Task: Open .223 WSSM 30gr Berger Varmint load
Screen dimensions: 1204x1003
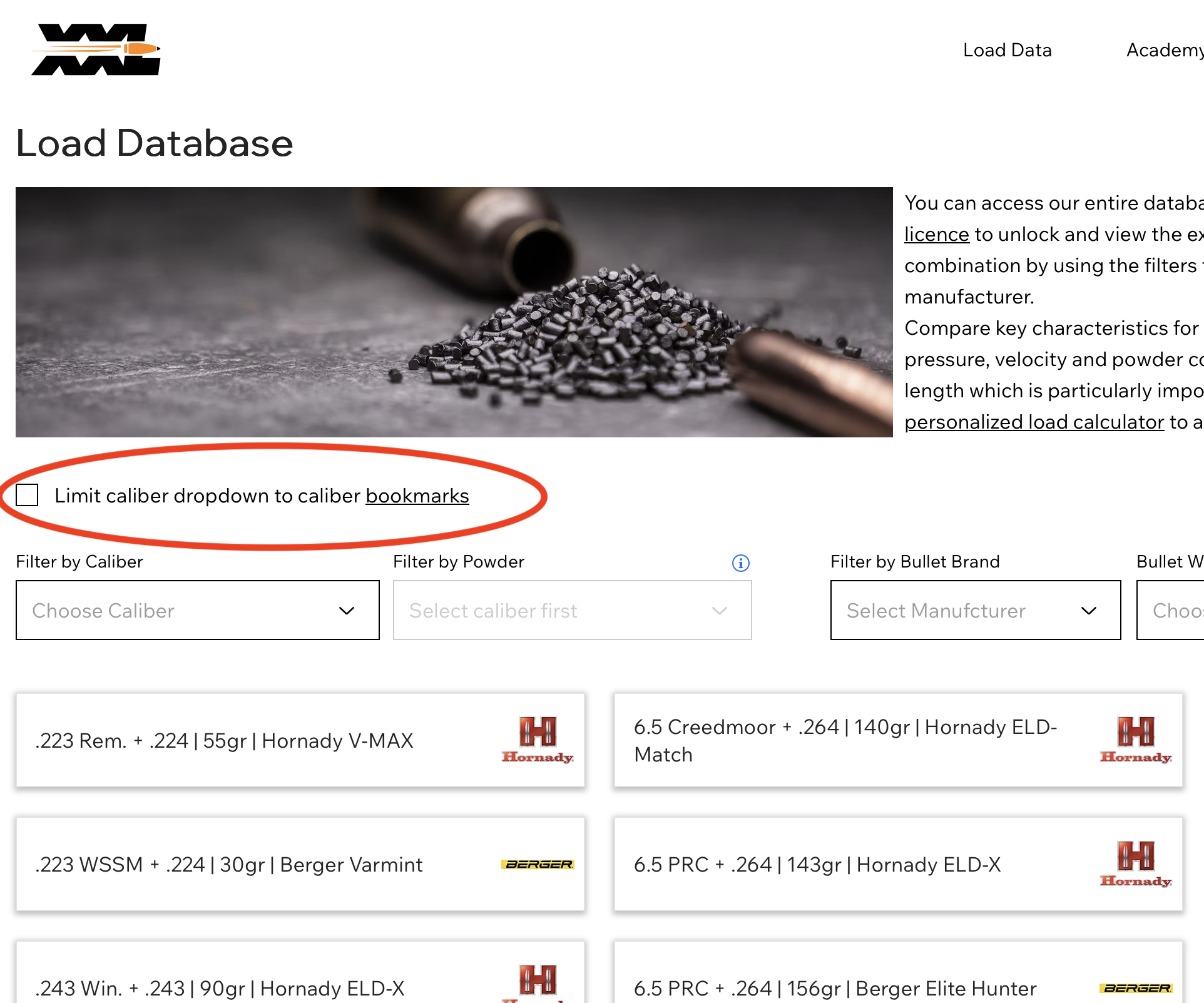Action: pos(229,864)
